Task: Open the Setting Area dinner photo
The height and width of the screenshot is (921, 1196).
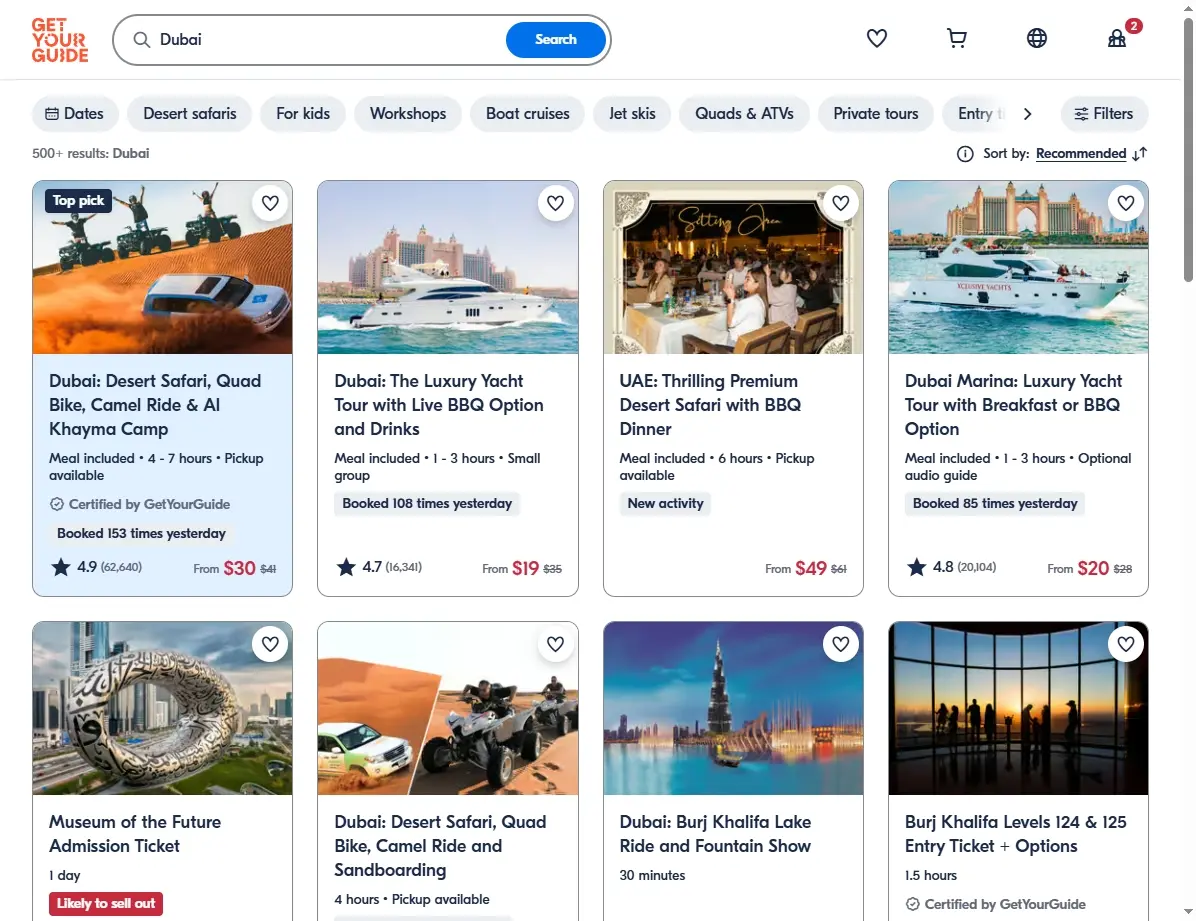Action: [x=733, y=267]
